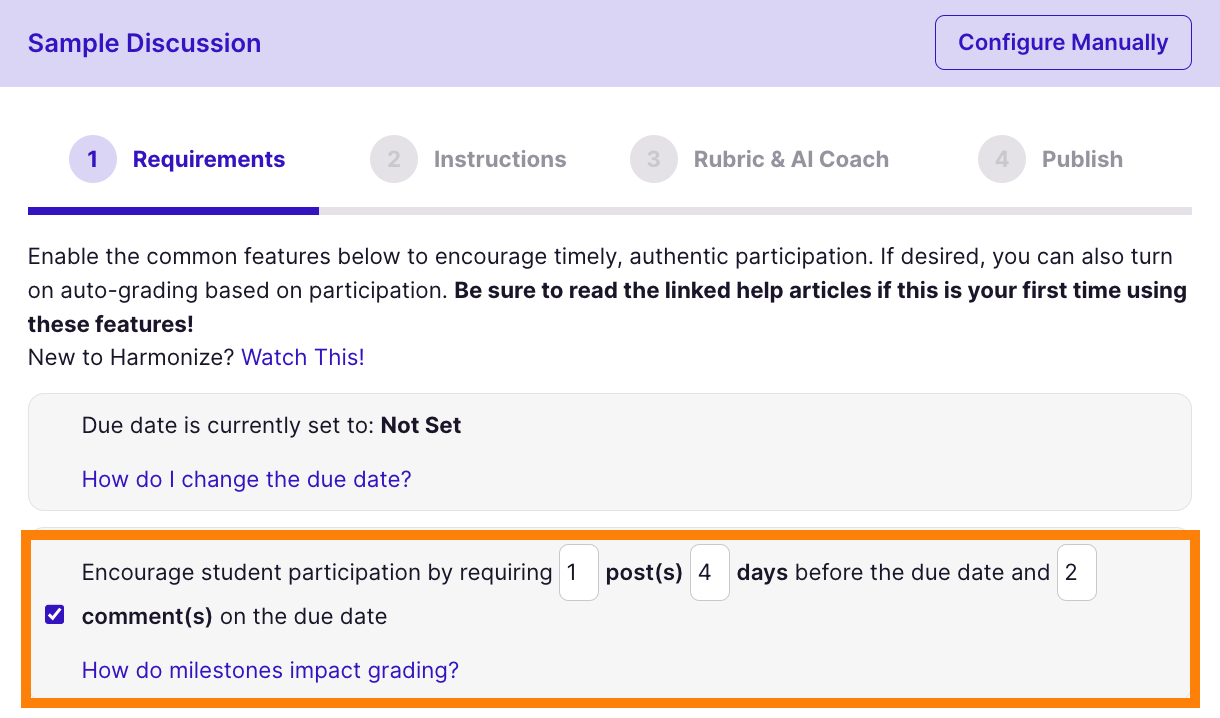This screenshot has height=718, width=1220.
Task: Focus the days before due date field
Action: point(709,573)
